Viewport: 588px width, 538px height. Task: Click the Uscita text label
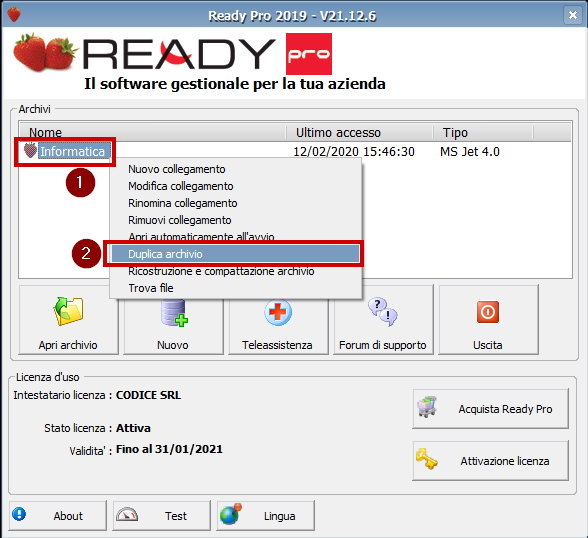488,345
